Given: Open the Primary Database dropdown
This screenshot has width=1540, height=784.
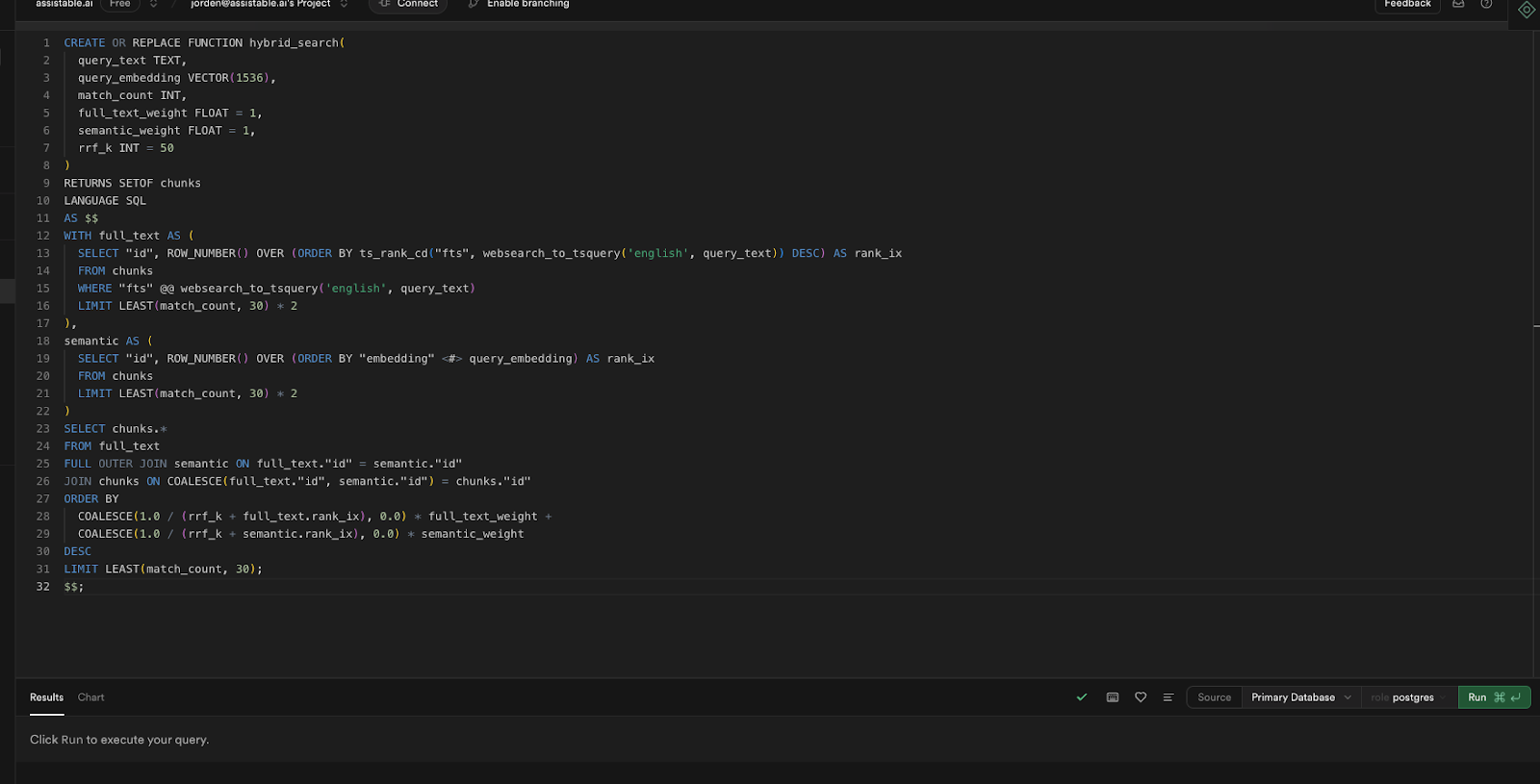Looking at the screenshot, I should (1301, 697).
